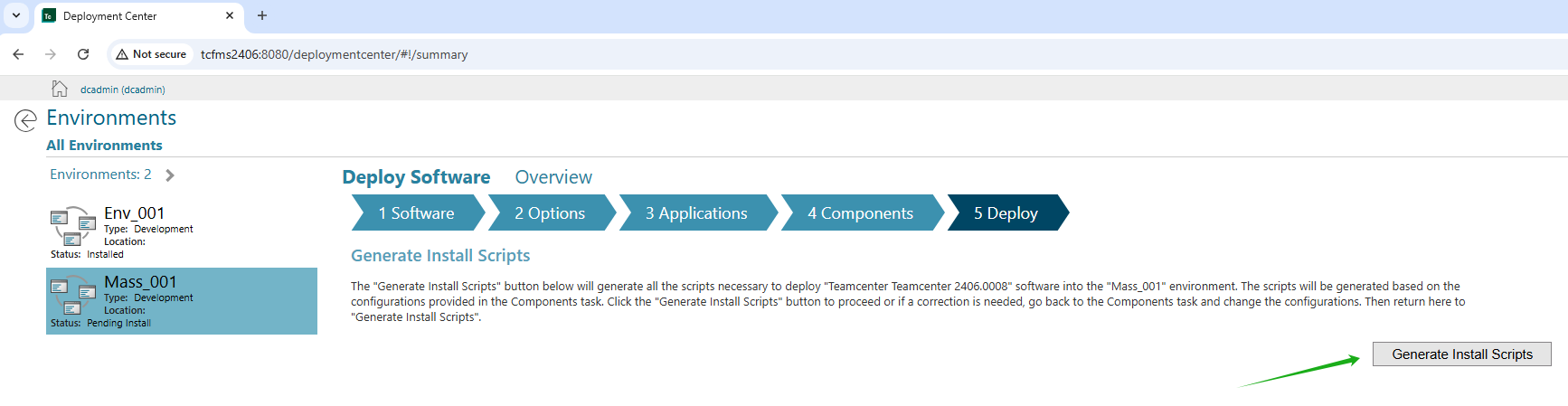Click the Env_001 environment icon

click(x=73, y=226)
